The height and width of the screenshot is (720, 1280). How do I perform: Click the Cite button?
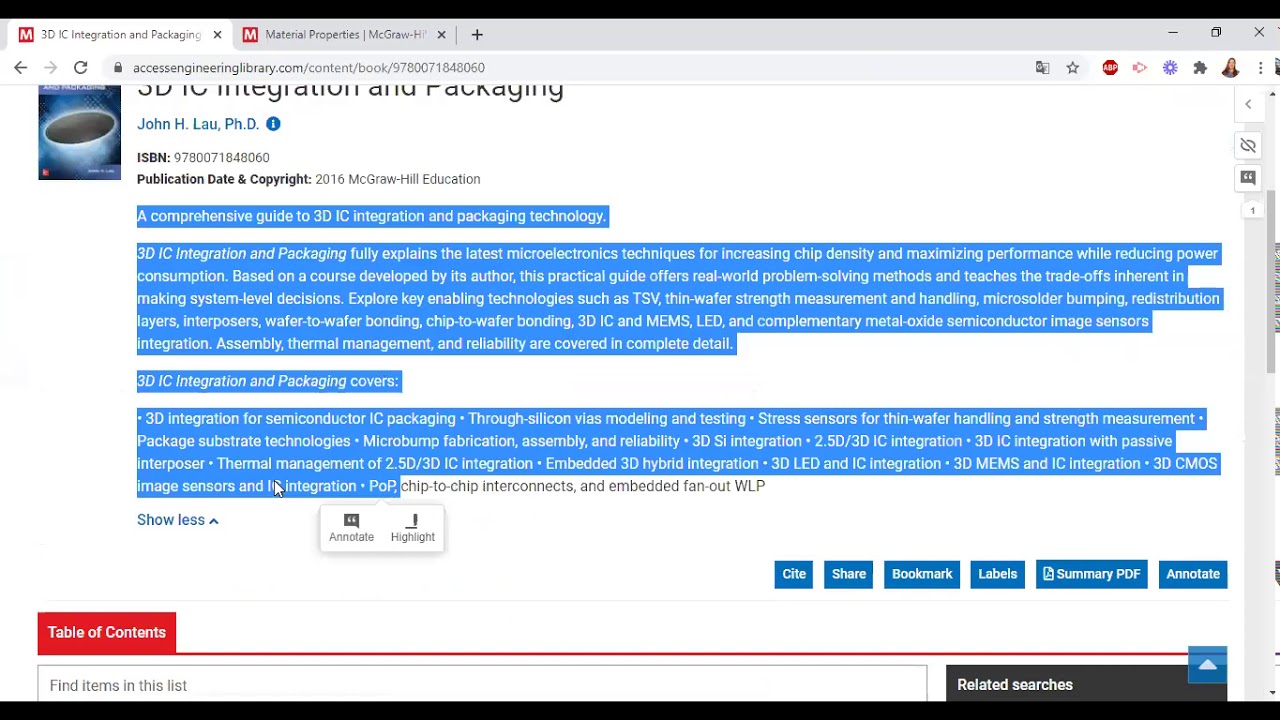pos(794,574)
